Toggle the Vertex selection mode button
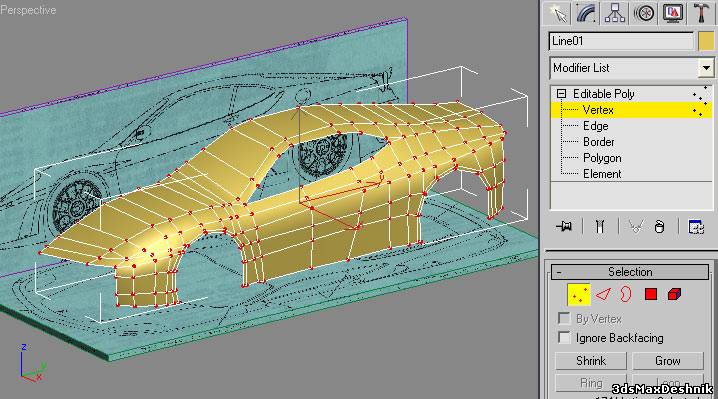Screen dimensions: 718x399 [x=579, y=295]
